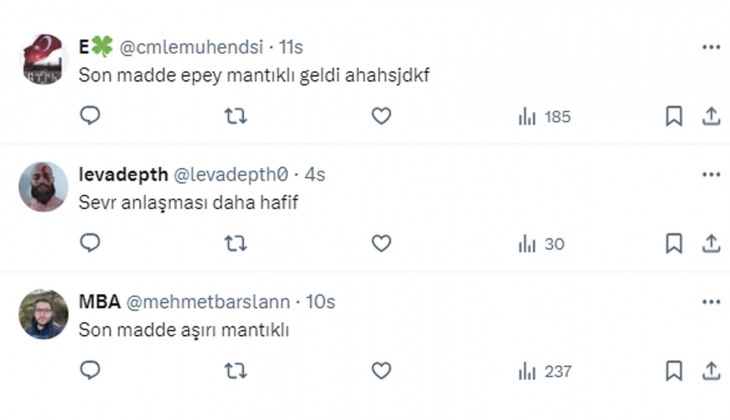This screenshot has width=730, height=420.
Task: Like the 'Son madde aşırı mantıklı' tweet
Action: (x=381, y=371)
